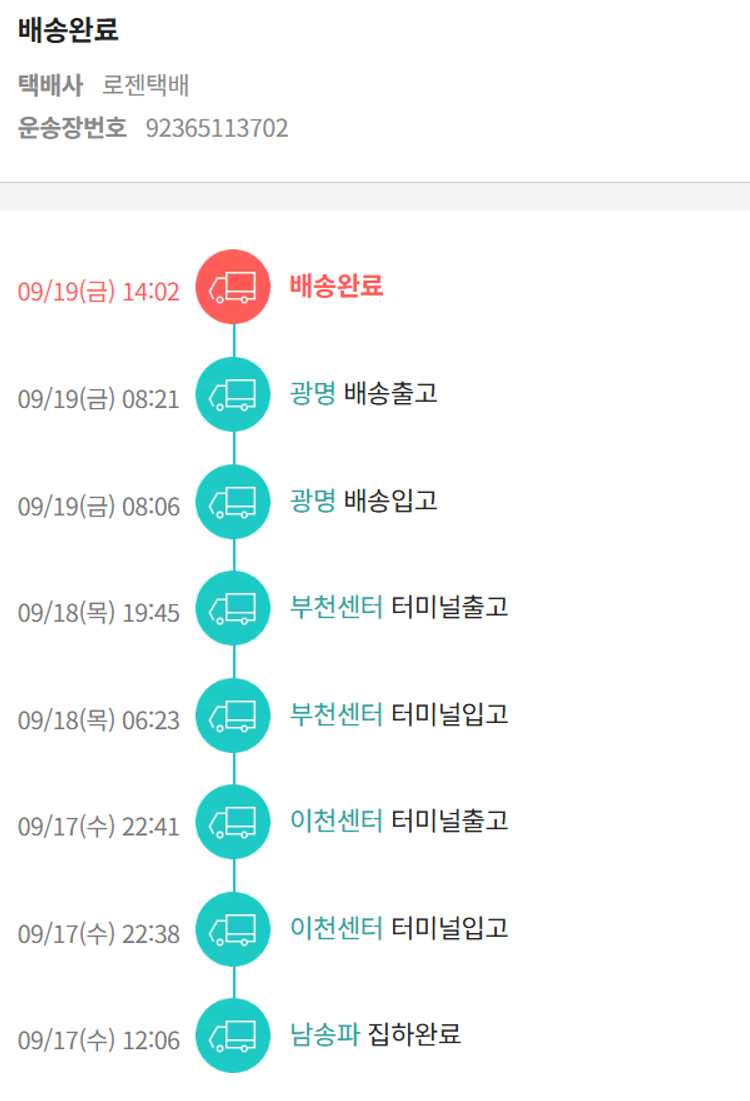Click truck icon for 광명 배송출고
The image size is (750, 1101).
coord(233,394)
